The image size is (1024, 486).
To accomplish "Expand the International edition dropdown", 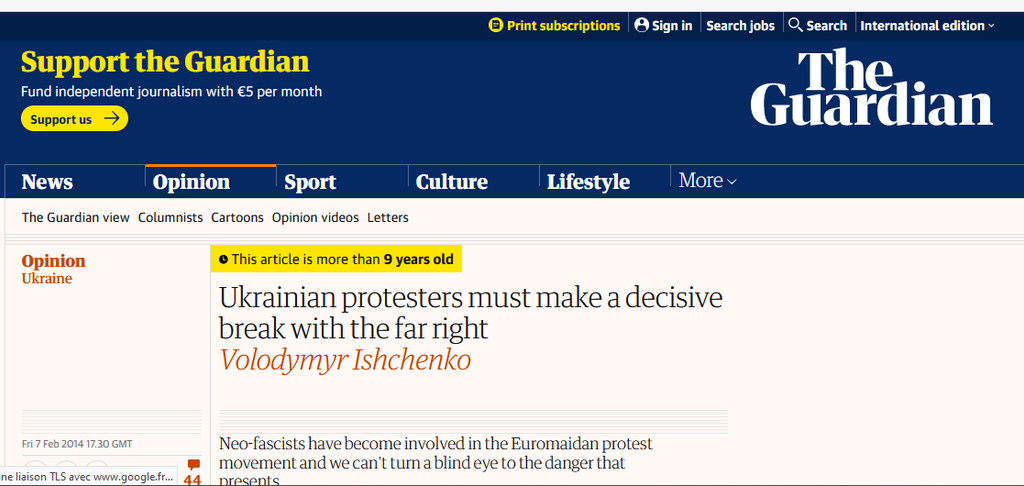I will (927, 25).
